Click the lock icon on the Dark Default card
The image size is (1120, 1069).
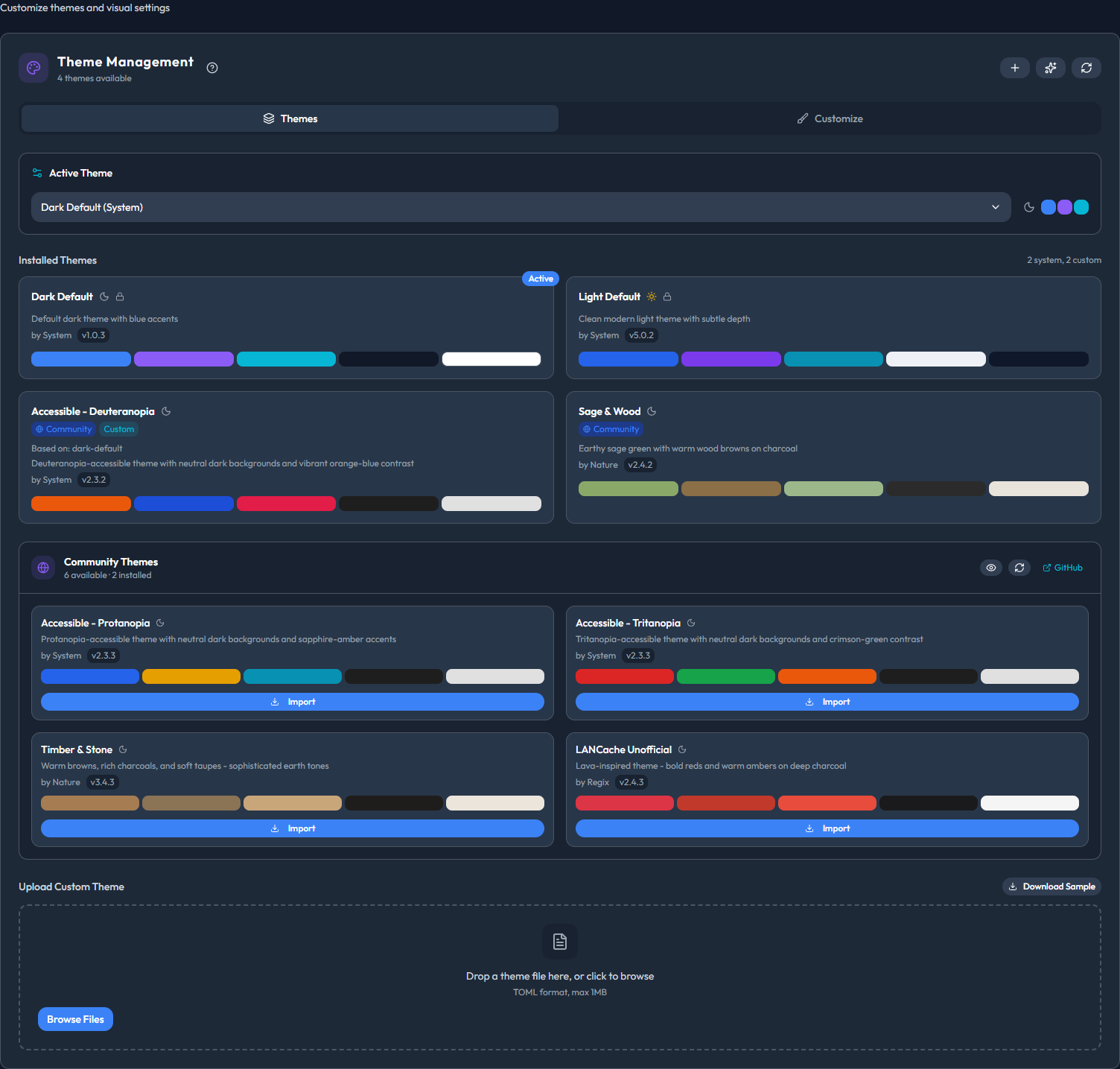[x=120, y=296]
